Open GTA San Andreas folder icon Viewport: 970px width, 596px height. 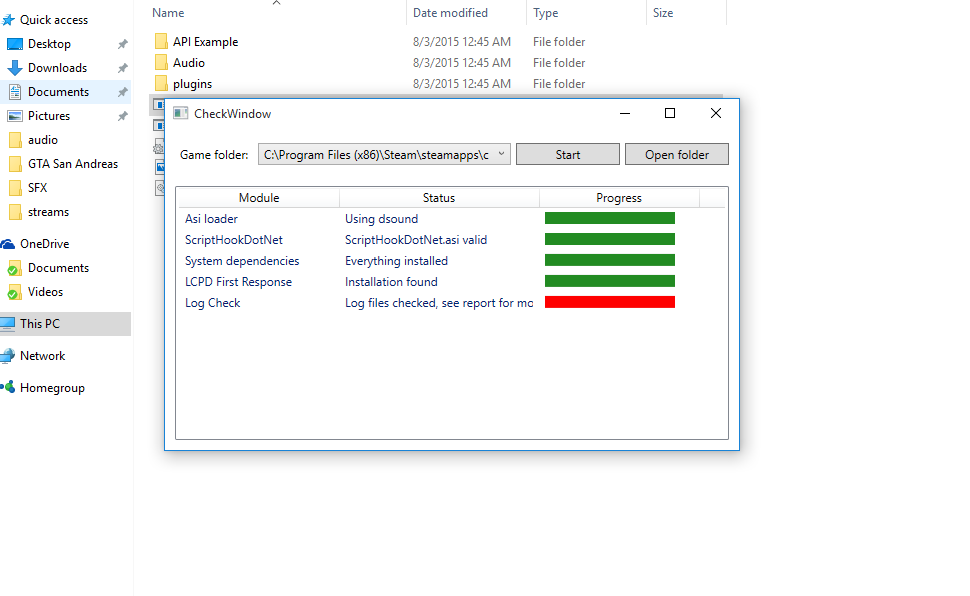pos(15,164)
